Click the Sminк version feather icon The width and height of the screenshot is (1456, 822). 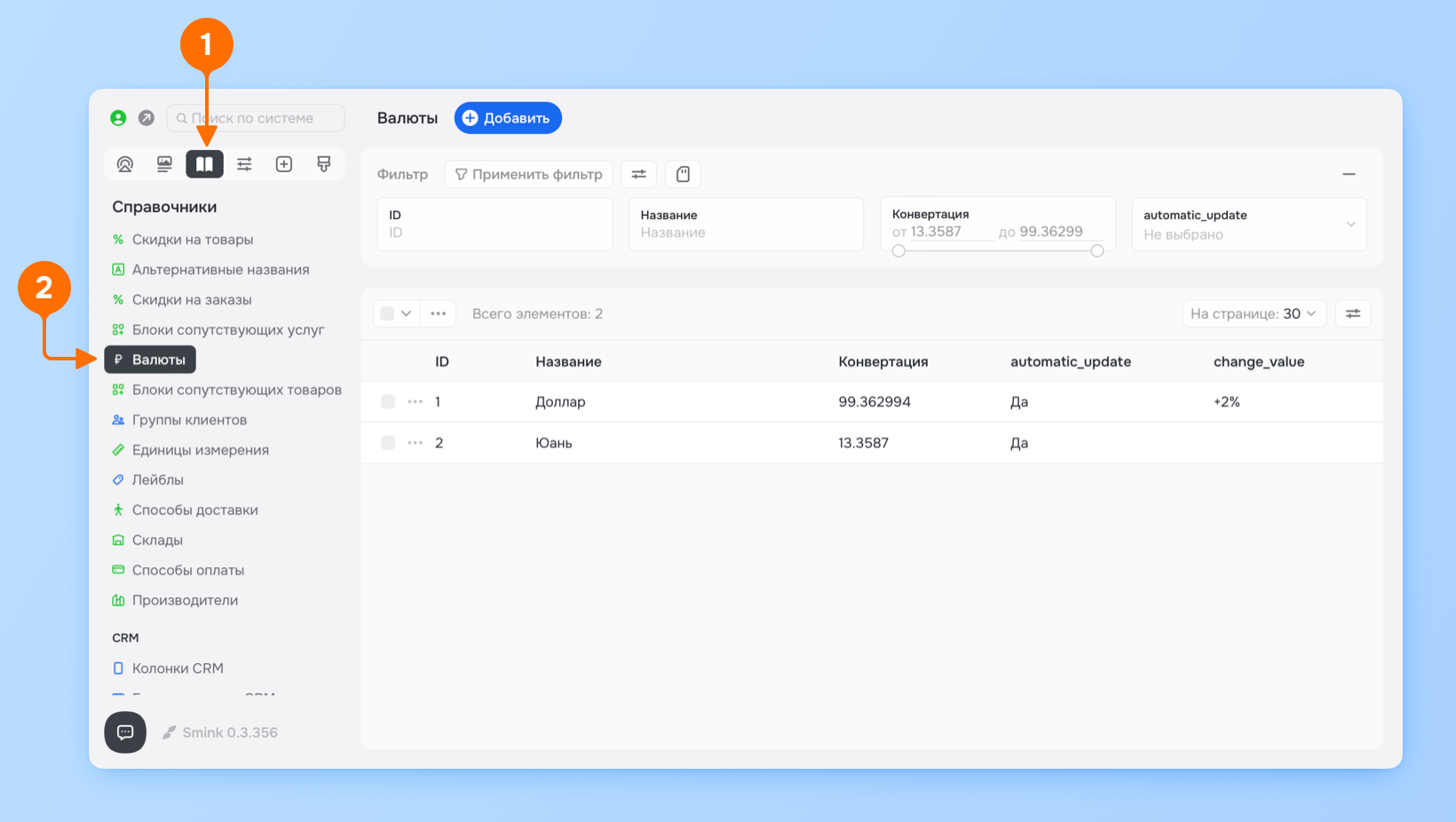169,733
